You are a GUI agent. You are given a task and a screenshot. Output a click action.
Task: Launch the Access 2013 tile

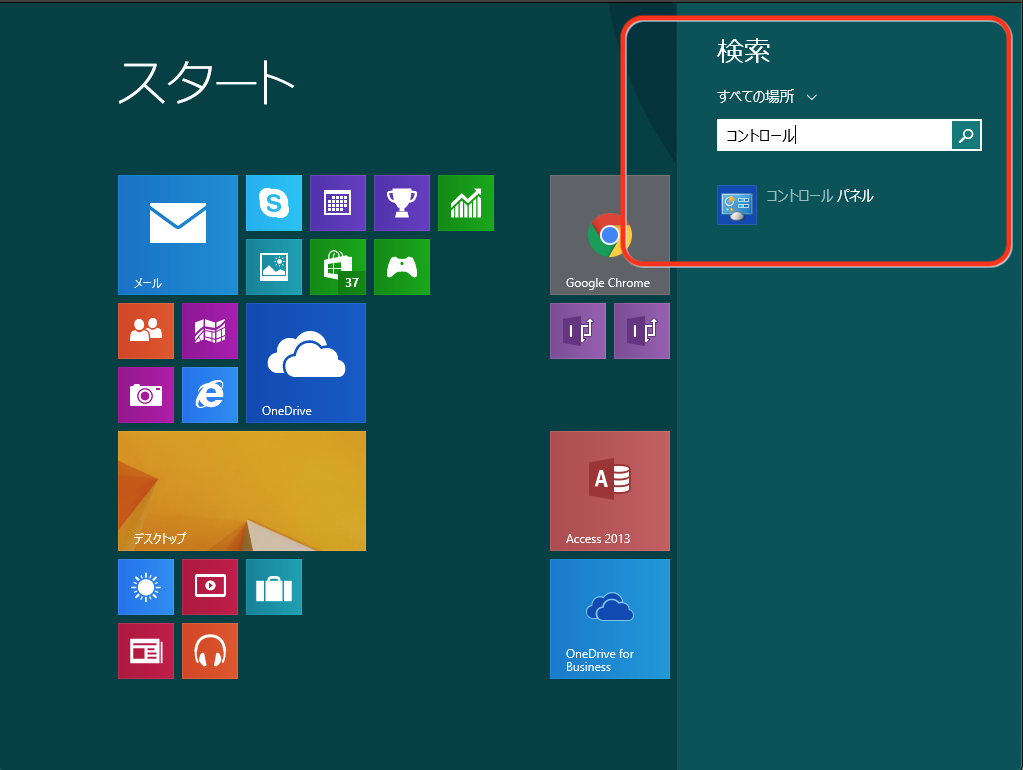pyautogui.click(x=610, y=491)
